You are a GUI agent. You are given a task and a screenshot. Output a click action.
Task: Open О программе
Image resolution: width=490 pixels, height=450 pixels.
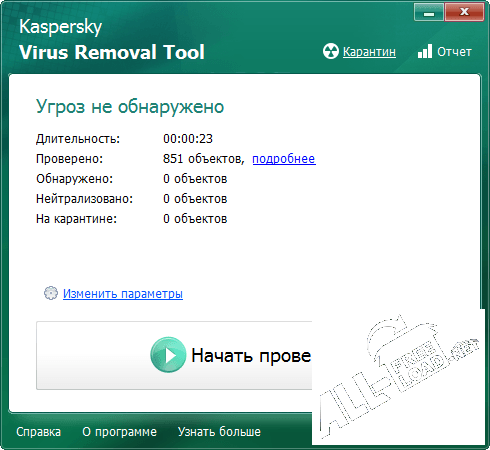tap(119, 432)
